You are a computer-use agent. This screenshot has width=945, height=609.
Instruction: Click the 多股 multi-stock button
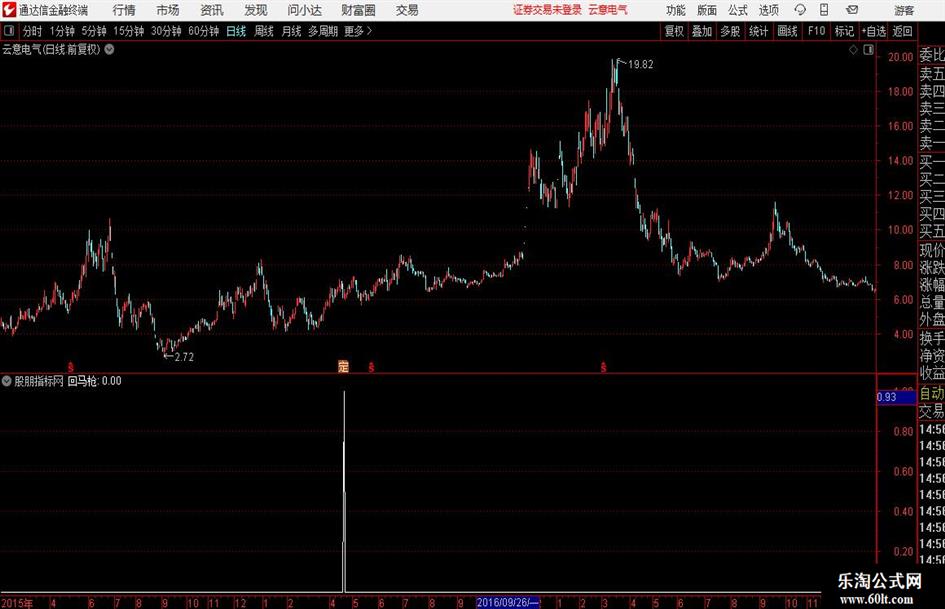pyautogui.click(x=730, y=31)
